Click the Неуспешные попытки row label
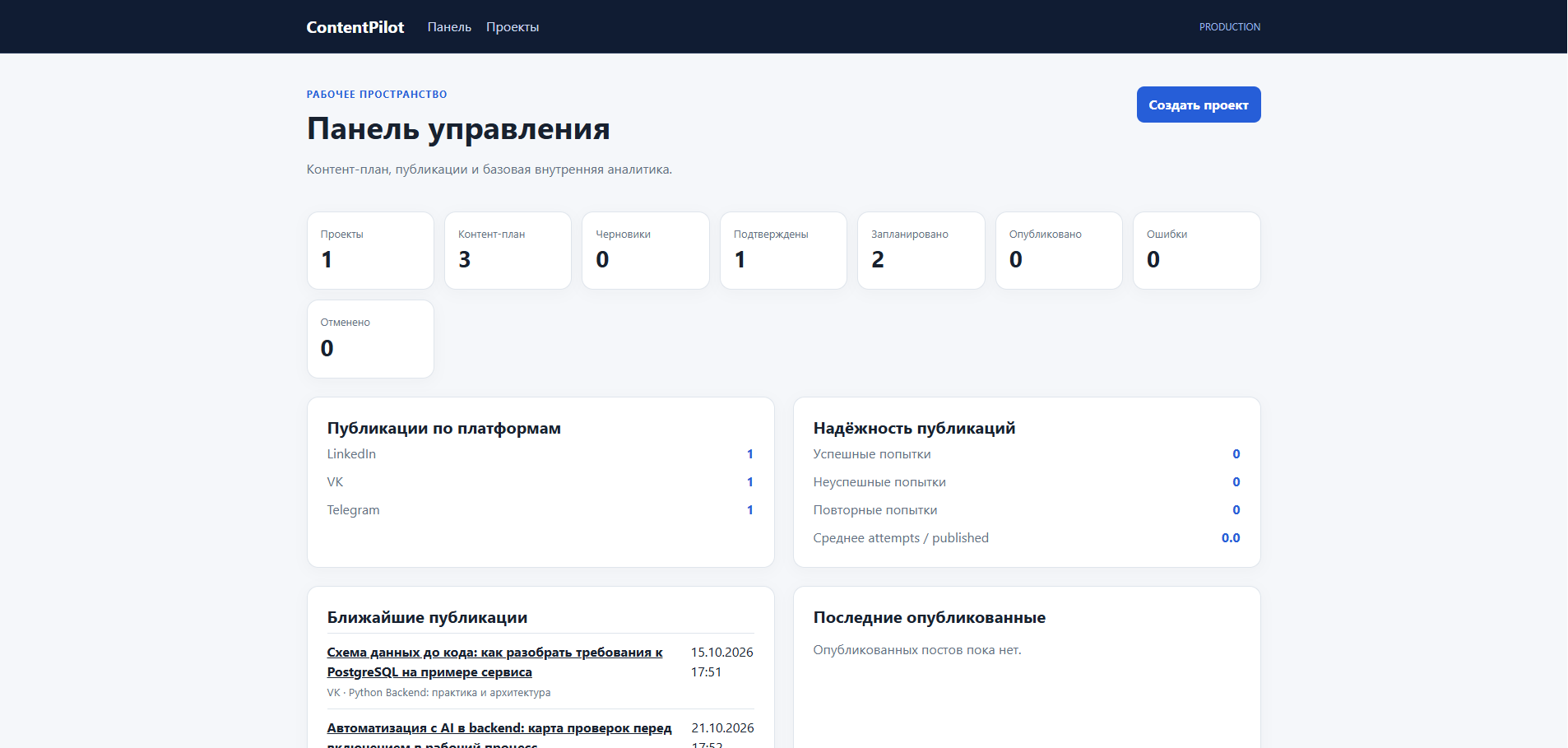Viewport: 1568px width, 748px height. [879, 482]
